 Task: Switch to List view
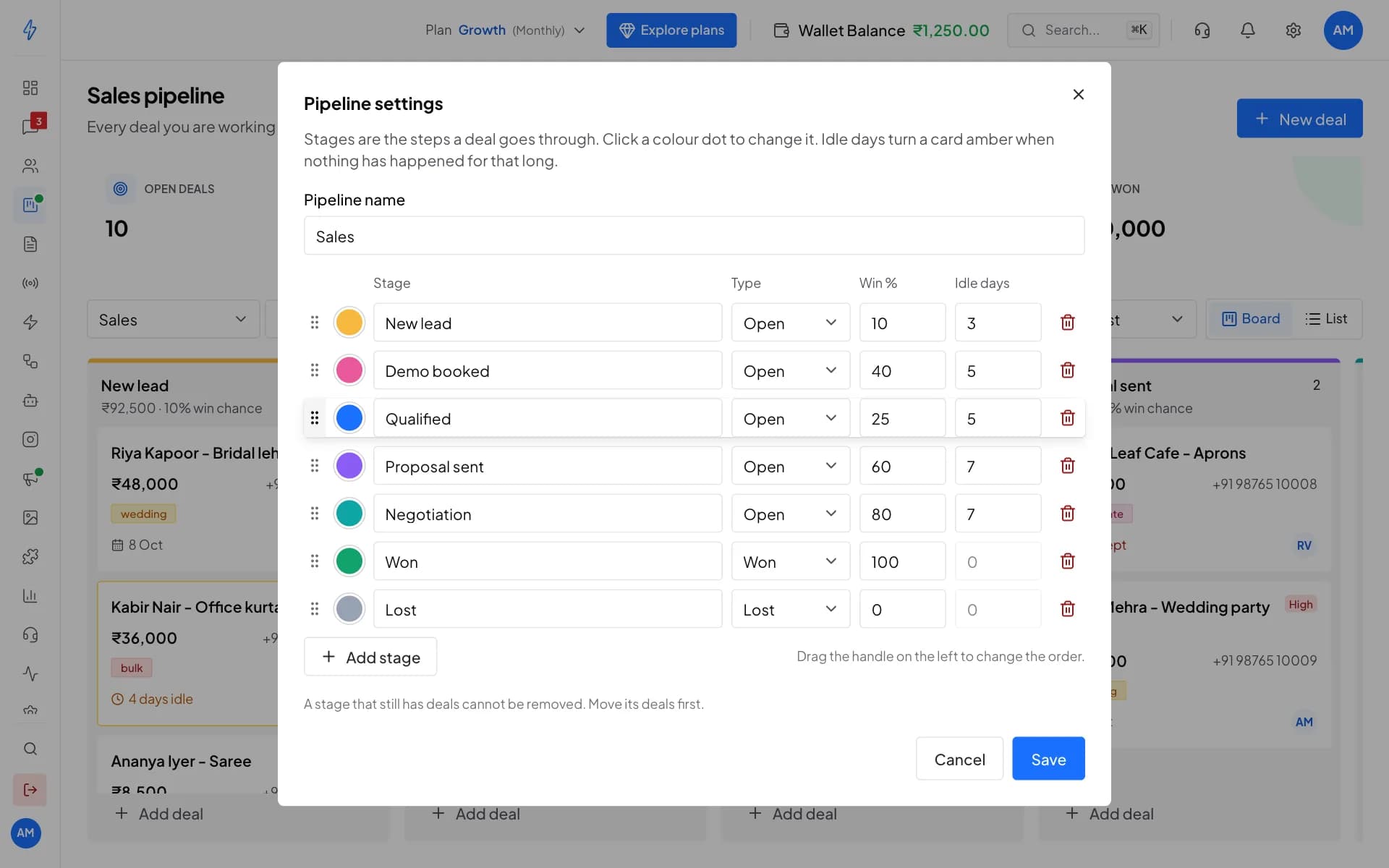[1326, 319]
